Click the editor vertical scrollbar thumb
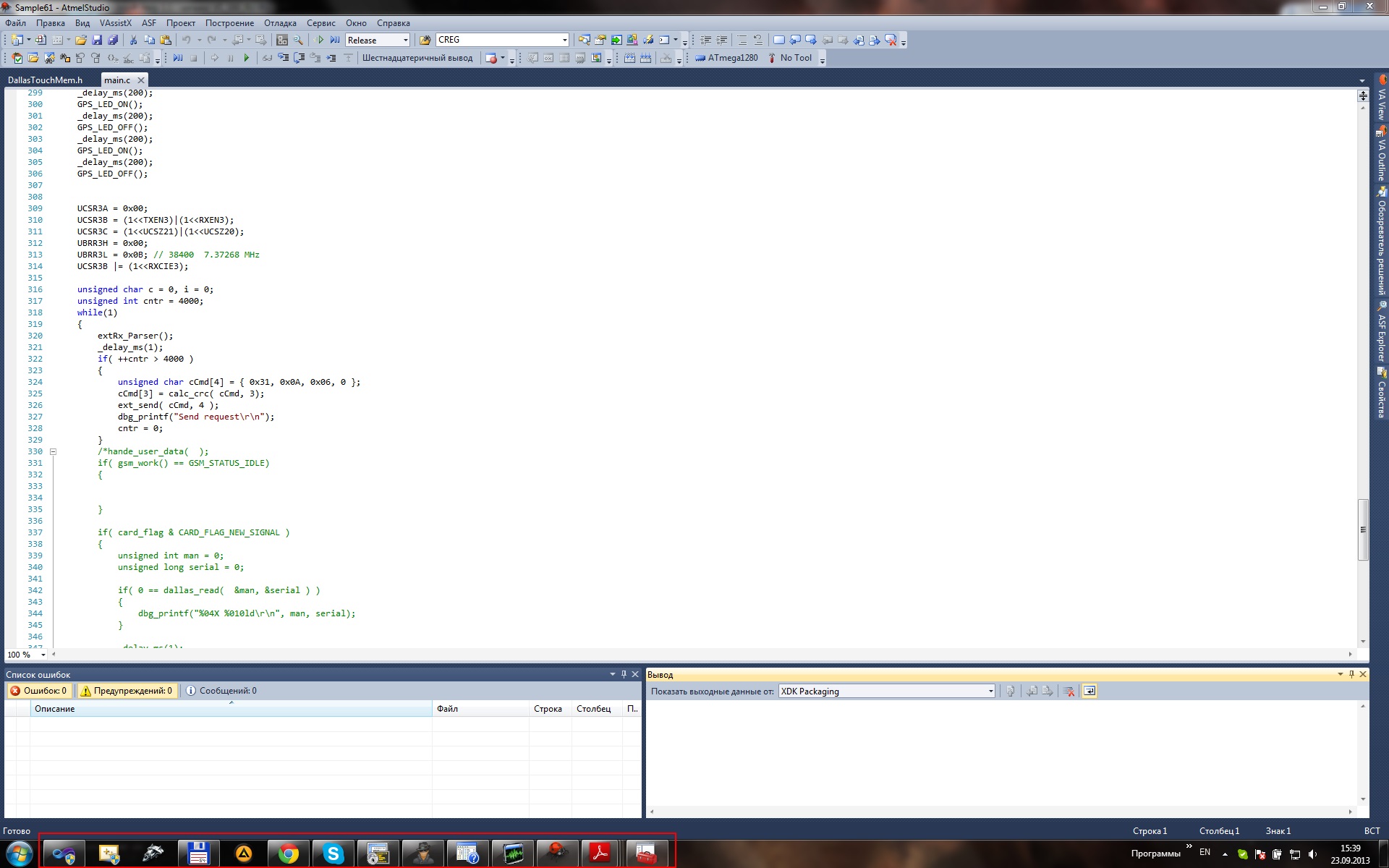This screenshot has width=1389, height=868. point(1363,529)
